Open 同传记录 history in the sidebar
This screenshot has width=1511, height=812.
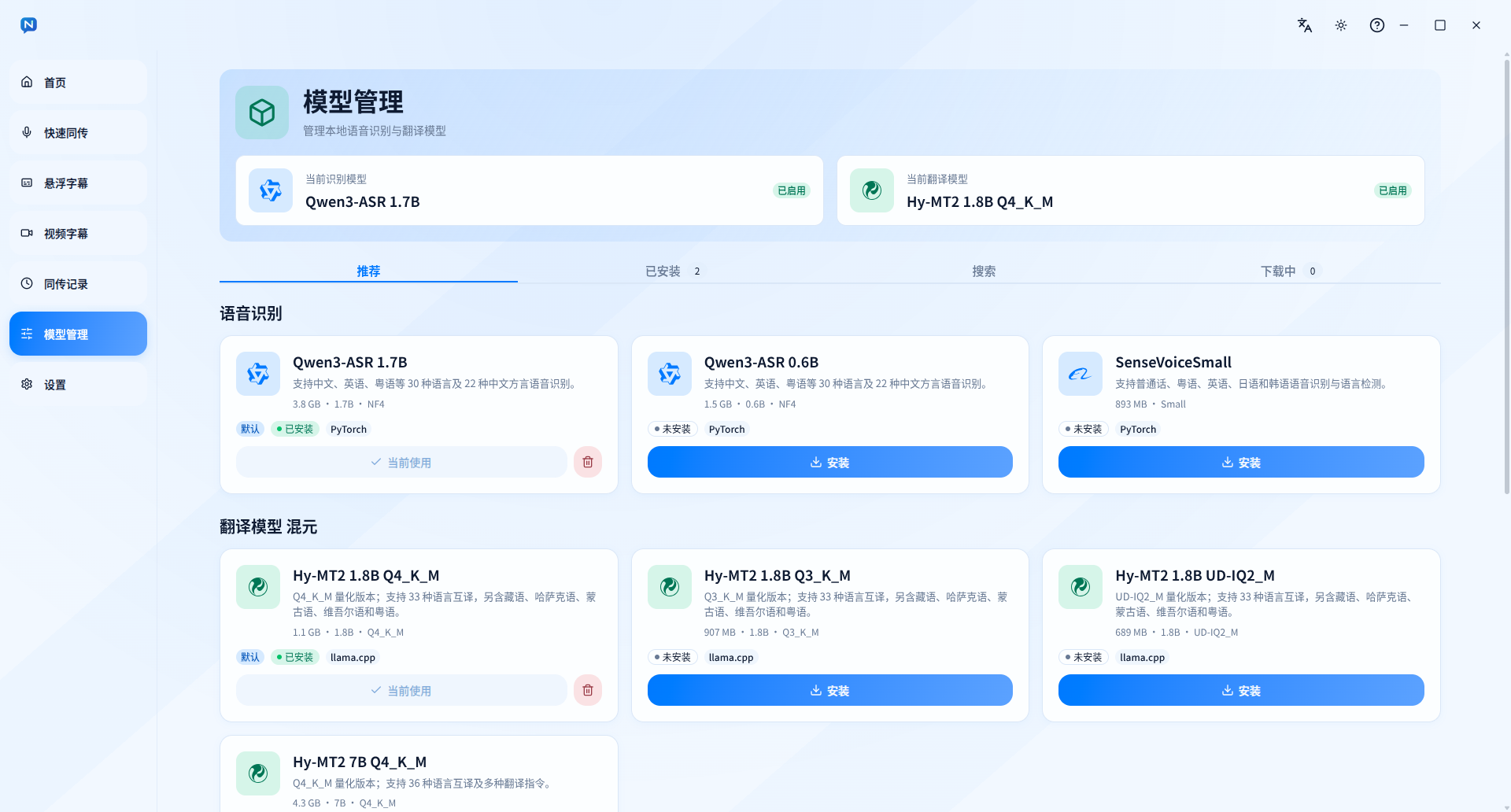[78, 283]
